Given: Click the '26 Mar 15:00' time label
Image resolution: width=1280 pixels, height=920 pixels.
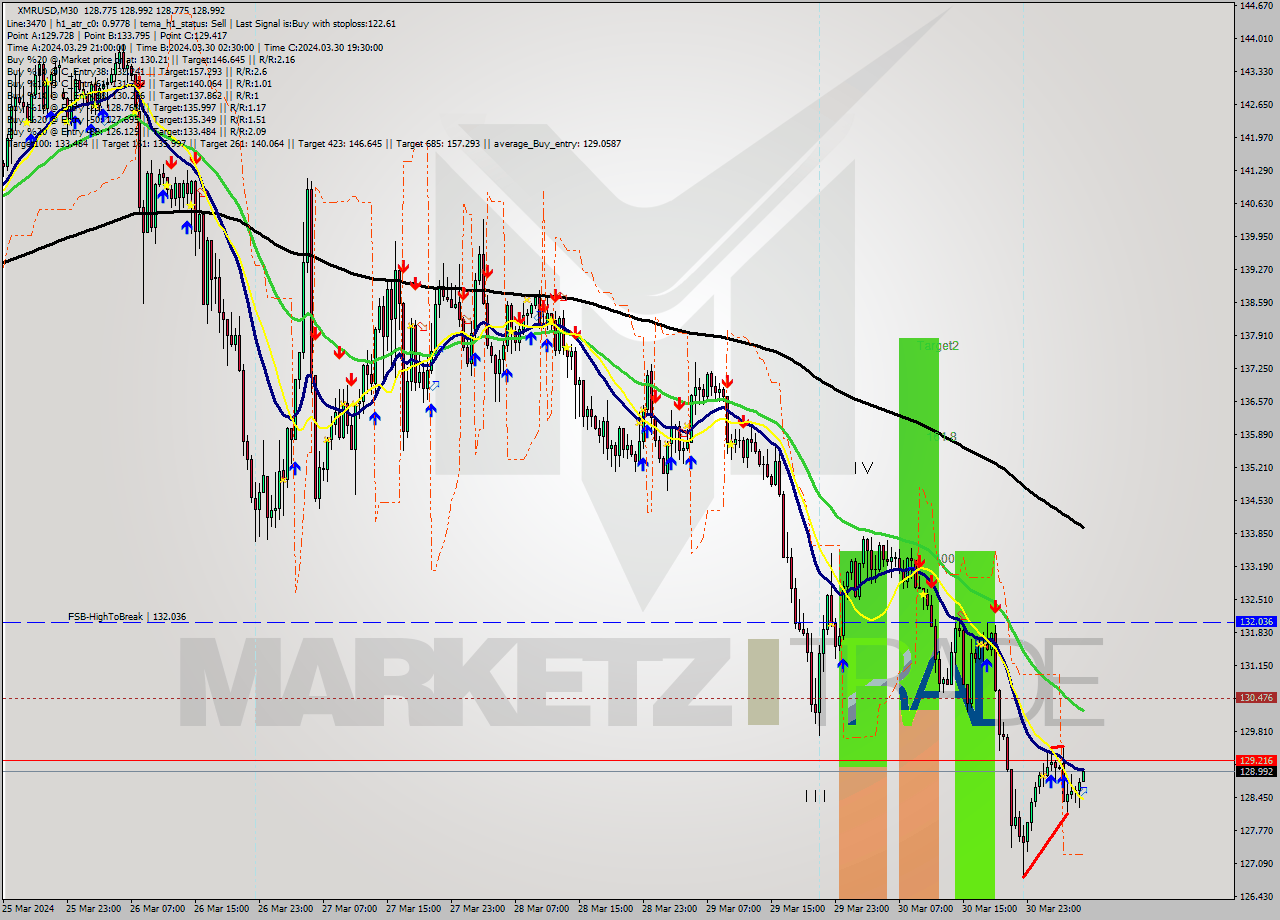Looking at the screenshot, I should [x=222, y=909].
